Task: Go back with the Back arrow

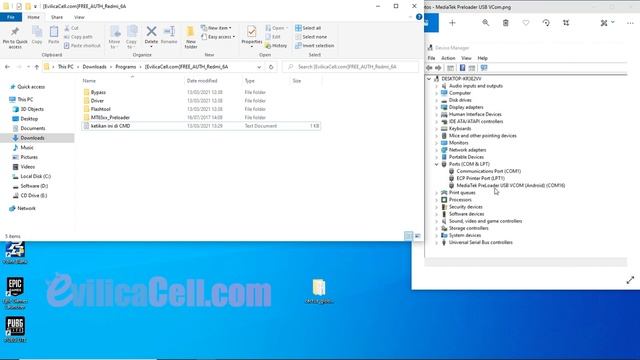Action: pos(8,67)
